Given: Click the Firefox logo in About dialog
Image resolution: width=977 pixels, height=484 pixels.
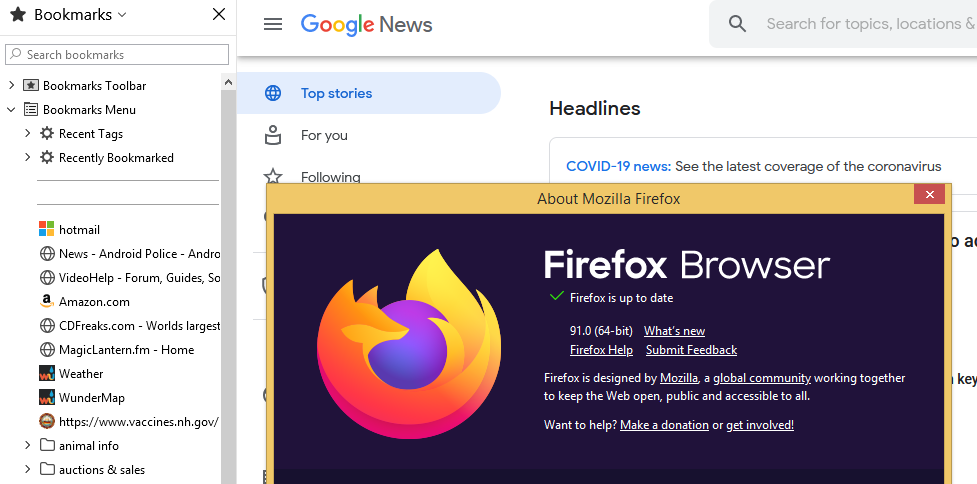Looking at the screenshot, I should click(409, 343).
